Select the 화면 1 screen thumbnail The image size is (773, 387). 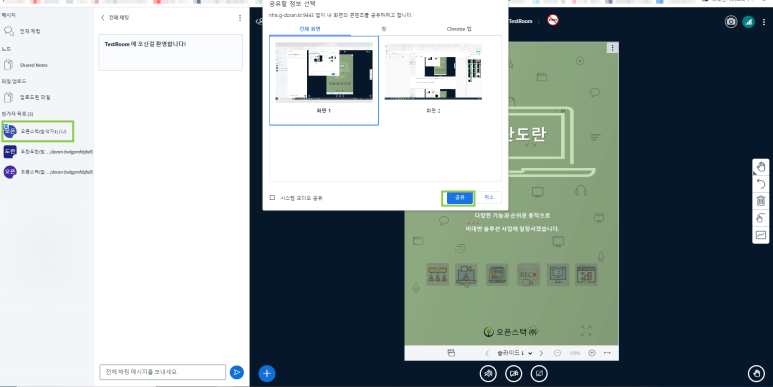pyautogui.click(x=324, y=80)
